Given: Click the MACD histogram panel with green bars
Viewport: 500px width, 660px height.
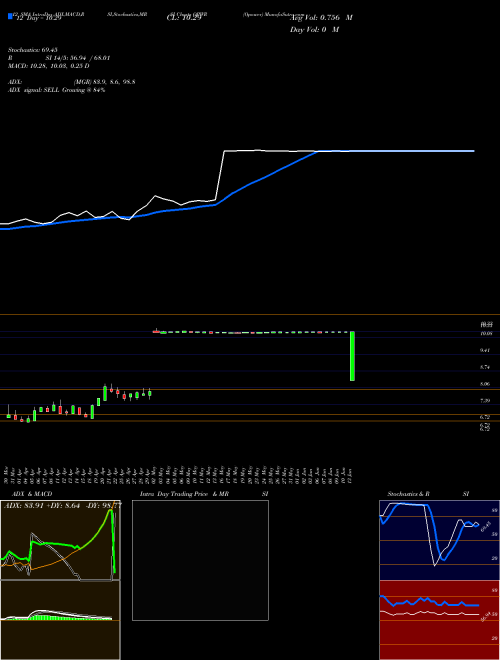Looking at the screenshot, I should pos(60,620).
